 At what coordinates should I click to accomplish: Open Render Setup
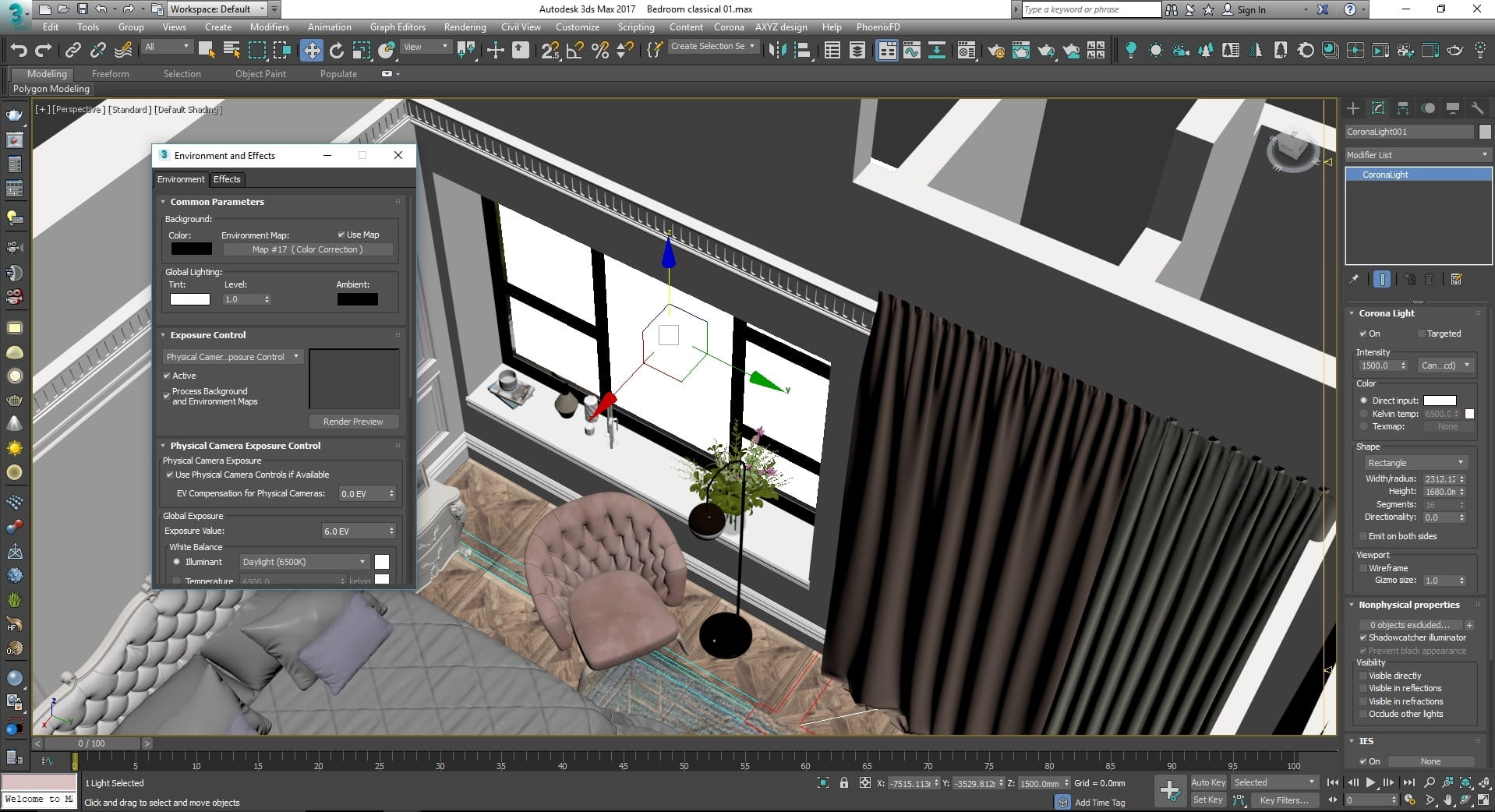coord(995,50)
